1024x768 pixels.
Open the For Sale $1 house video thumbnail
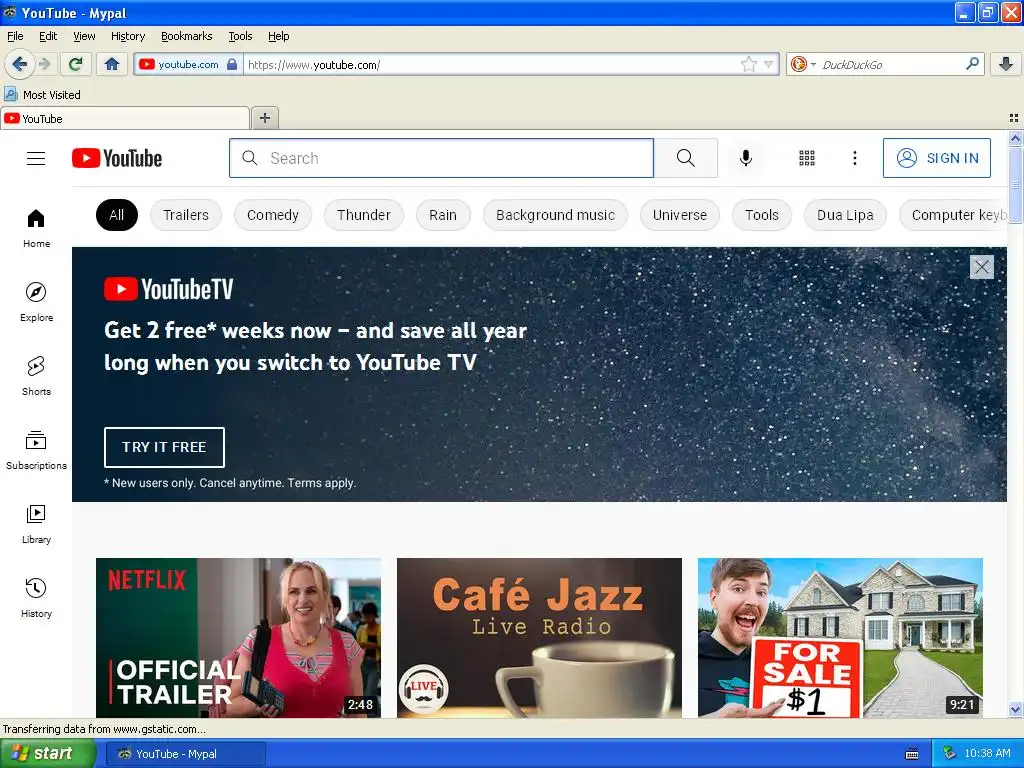840,638
